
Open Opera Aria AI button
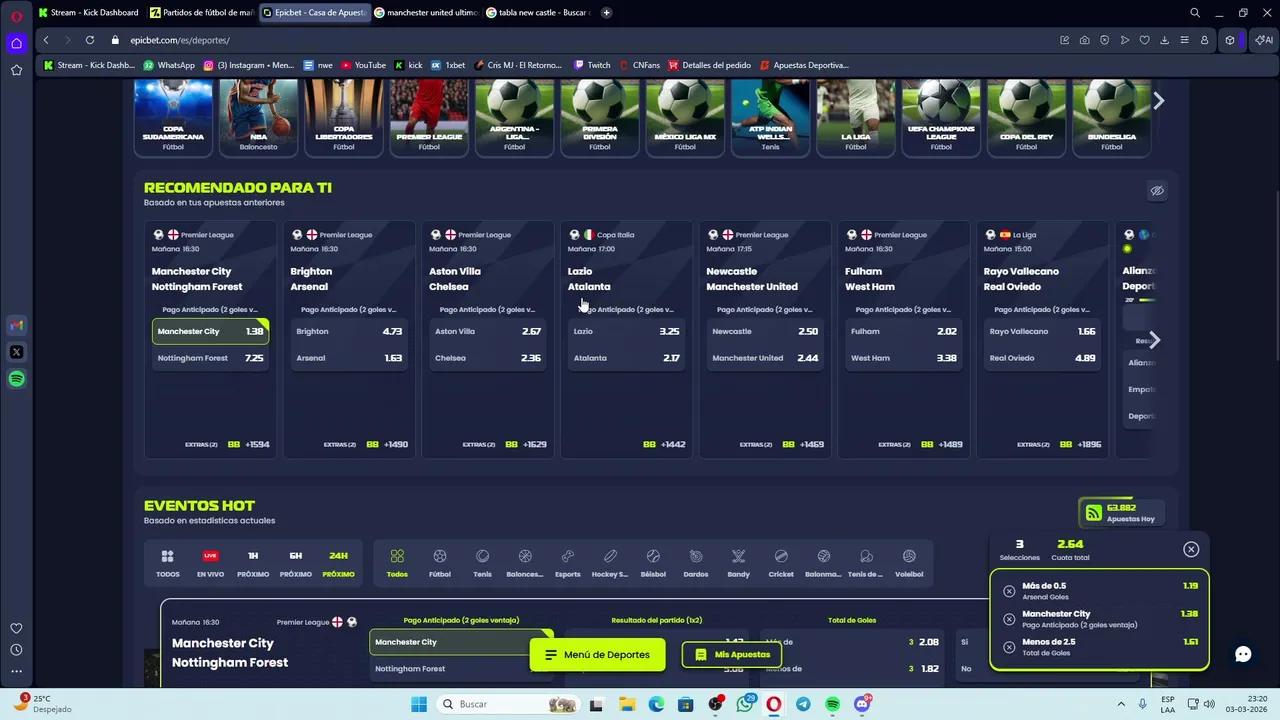1263,40
